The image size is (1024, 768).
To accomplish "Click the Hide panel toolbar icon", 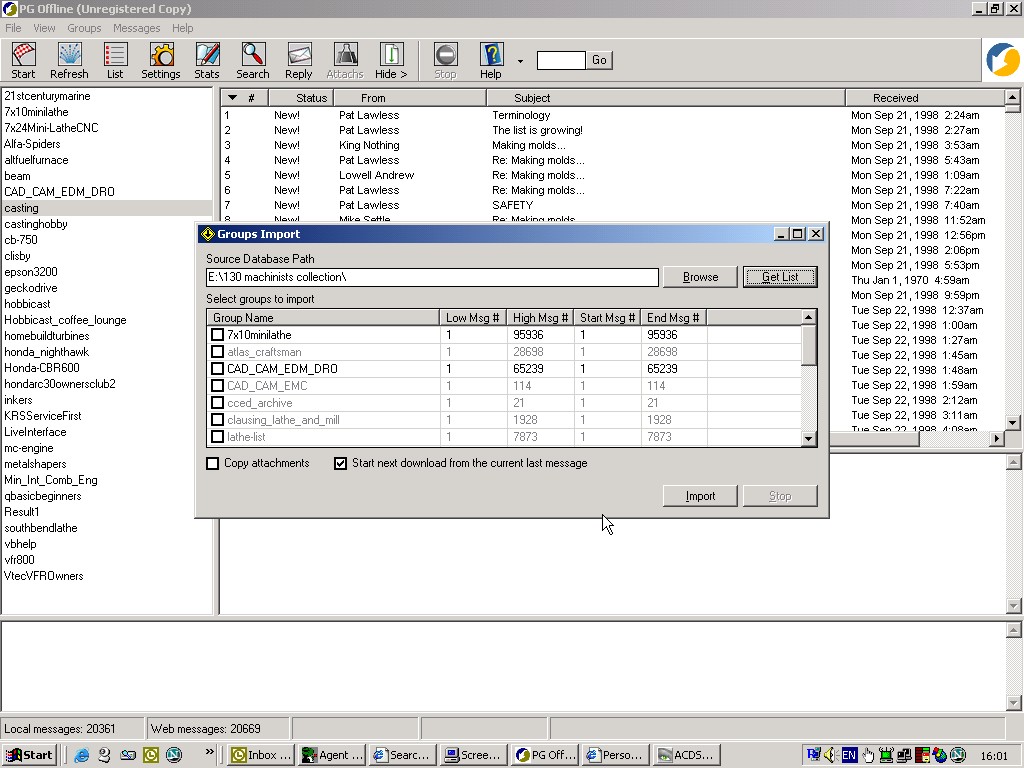I will (x=391, y=60).
